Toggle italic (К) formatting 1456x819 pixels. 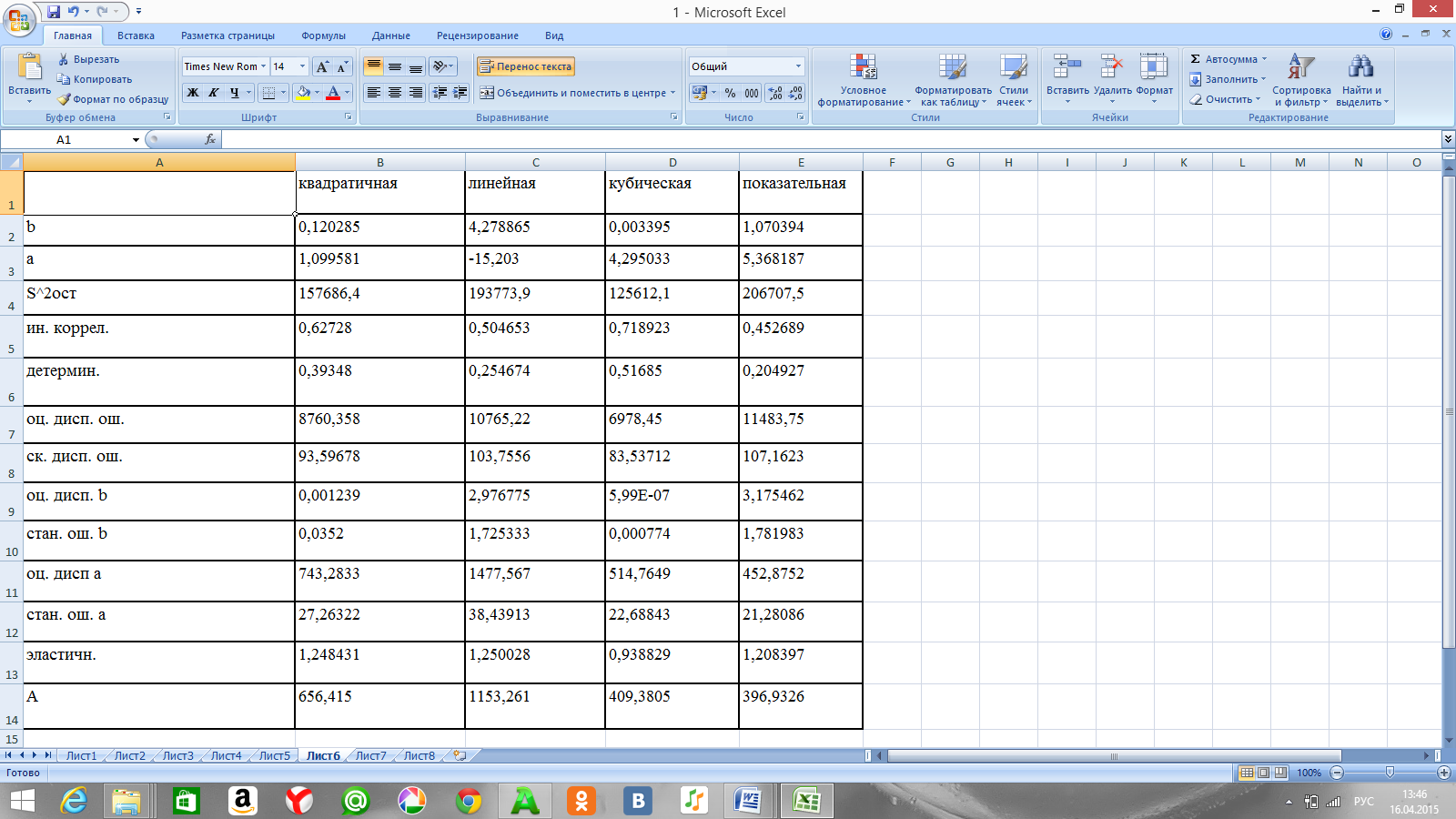[214, 93]
